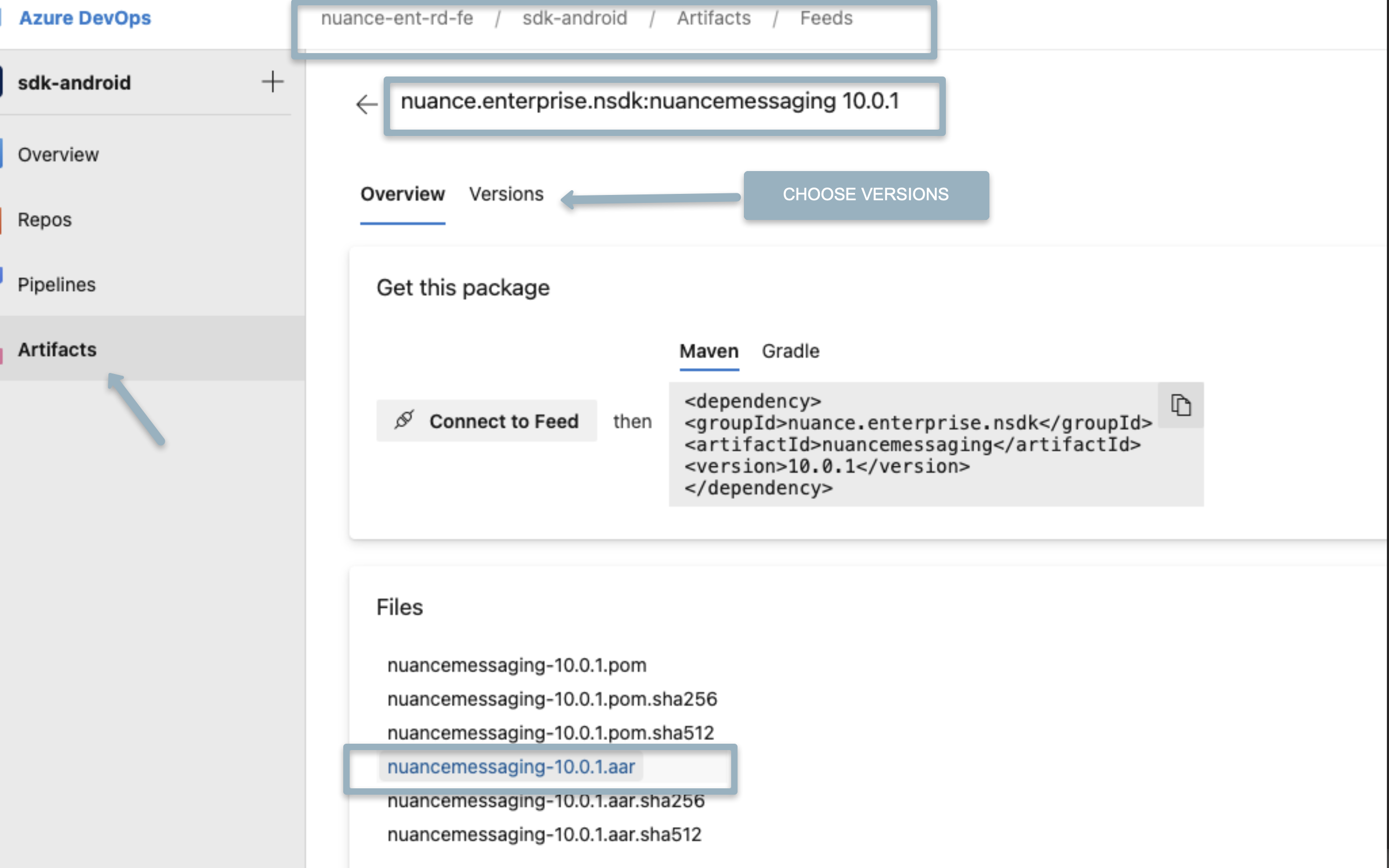1389x868 pixels.
Task: Select nuancemessaging-10.0.1.pom file
Action: click(x=517, y=665)
